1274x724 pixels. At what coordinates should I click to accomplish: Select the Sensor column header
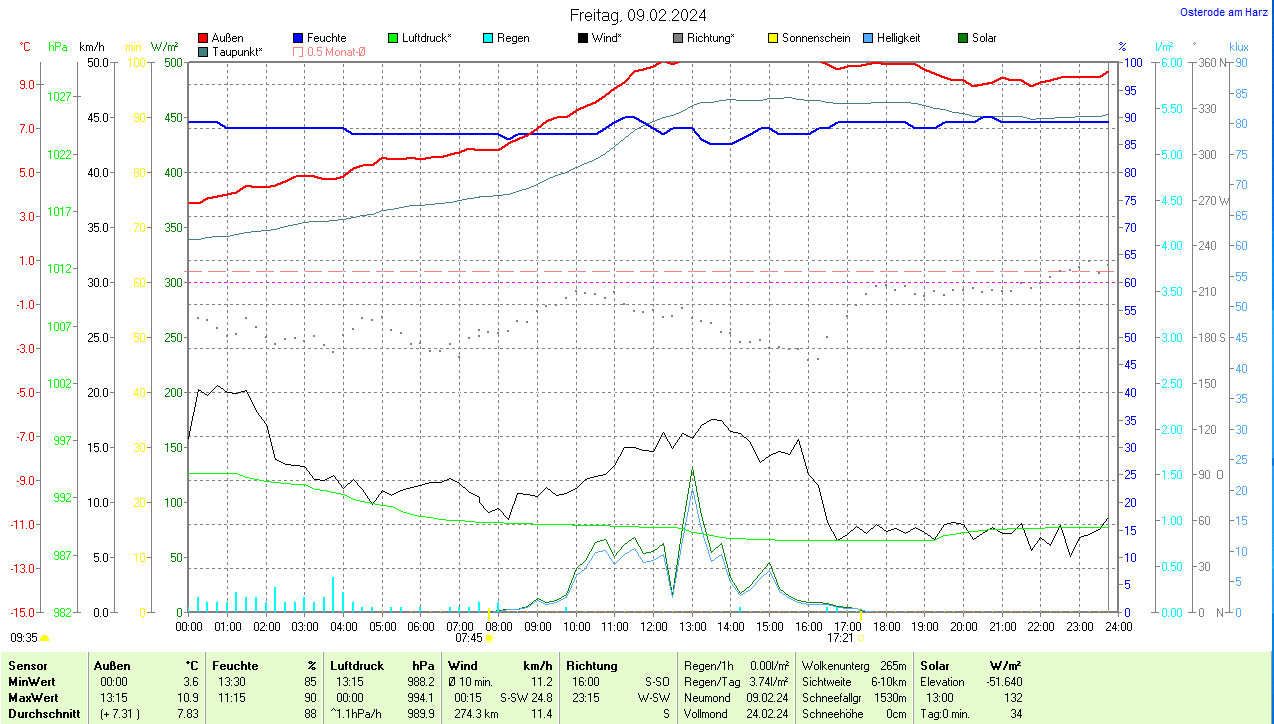point(27,665)
